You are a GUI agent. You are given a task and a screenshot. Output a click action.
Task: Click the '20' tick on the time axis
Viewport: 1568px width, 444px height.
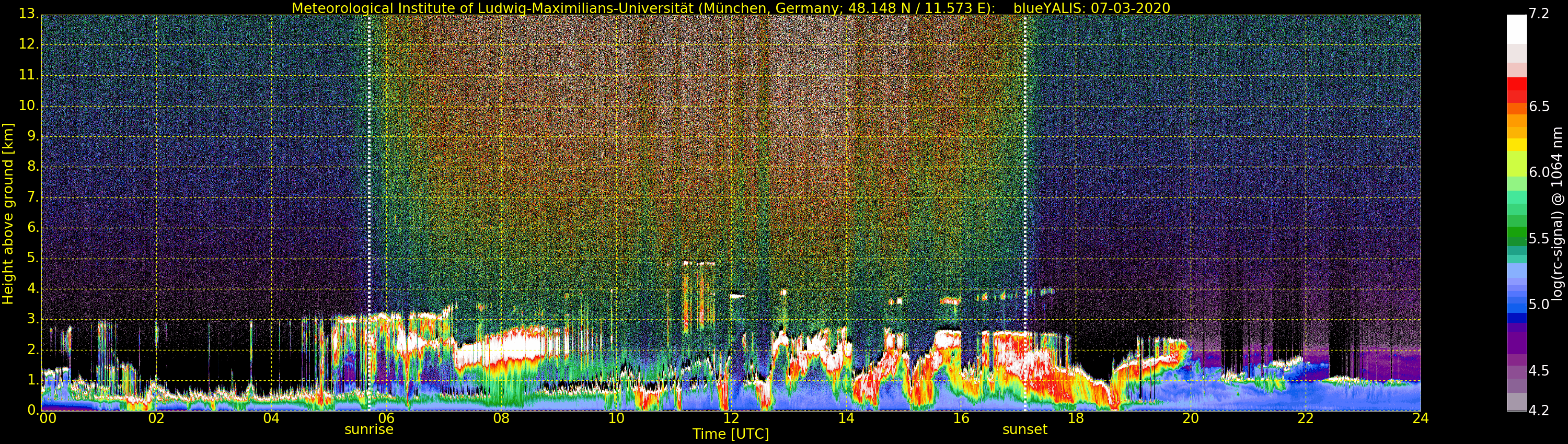point(1191,418)
